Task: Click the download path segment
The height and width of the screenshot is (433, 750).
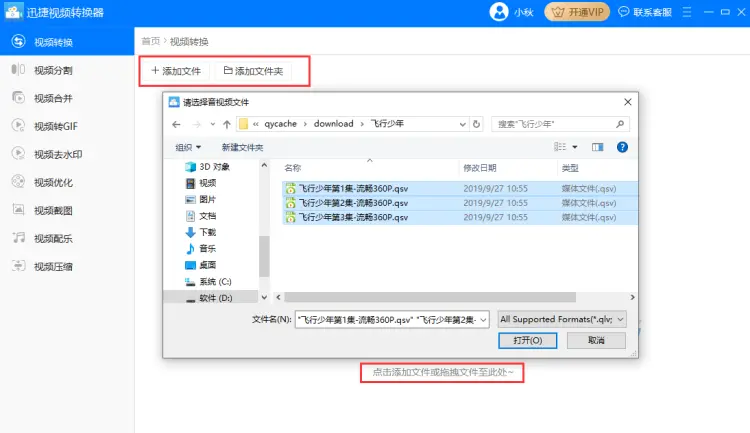Action: click(x=333, y=123)
